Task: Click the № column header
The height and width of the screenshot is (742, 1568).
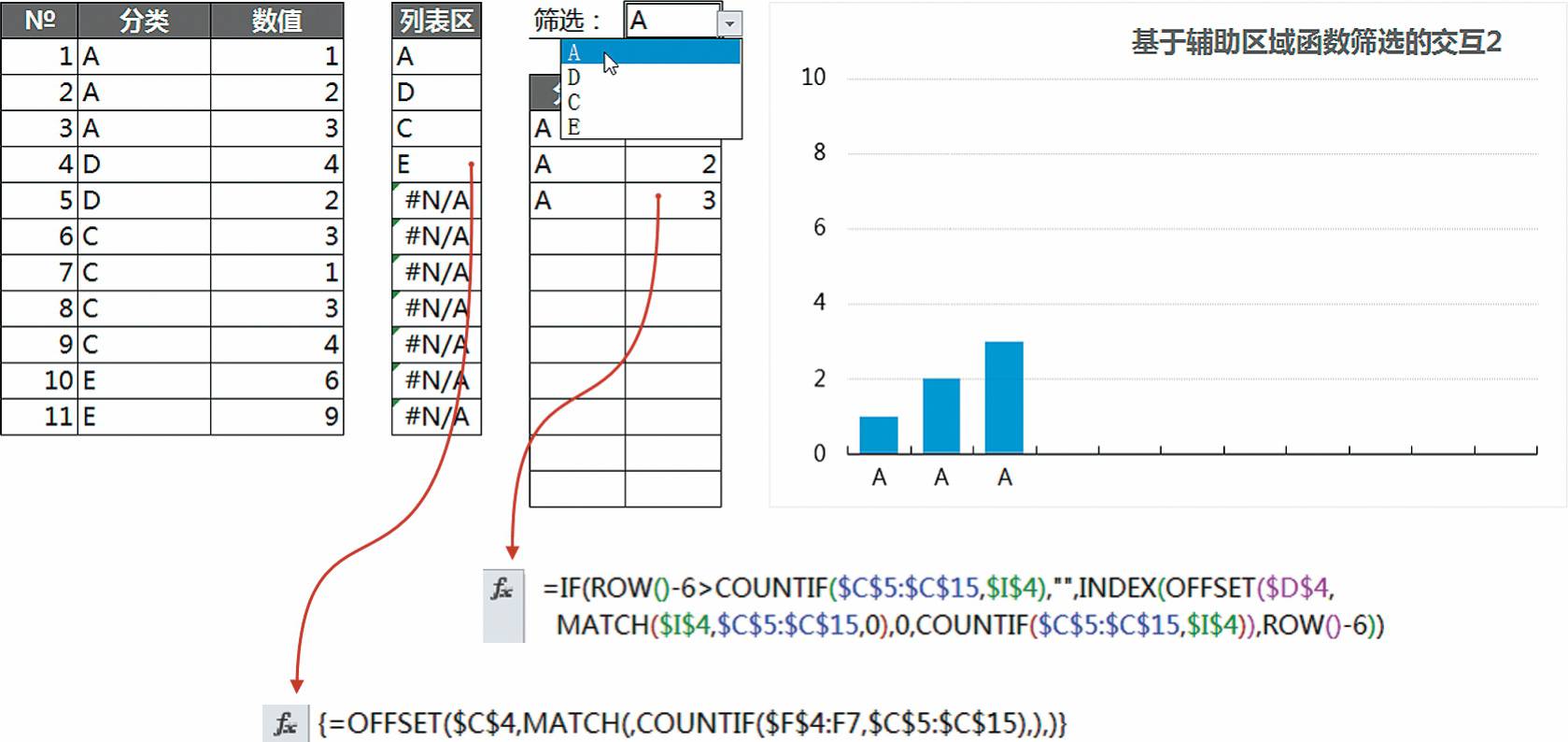Action: (39, 21)
